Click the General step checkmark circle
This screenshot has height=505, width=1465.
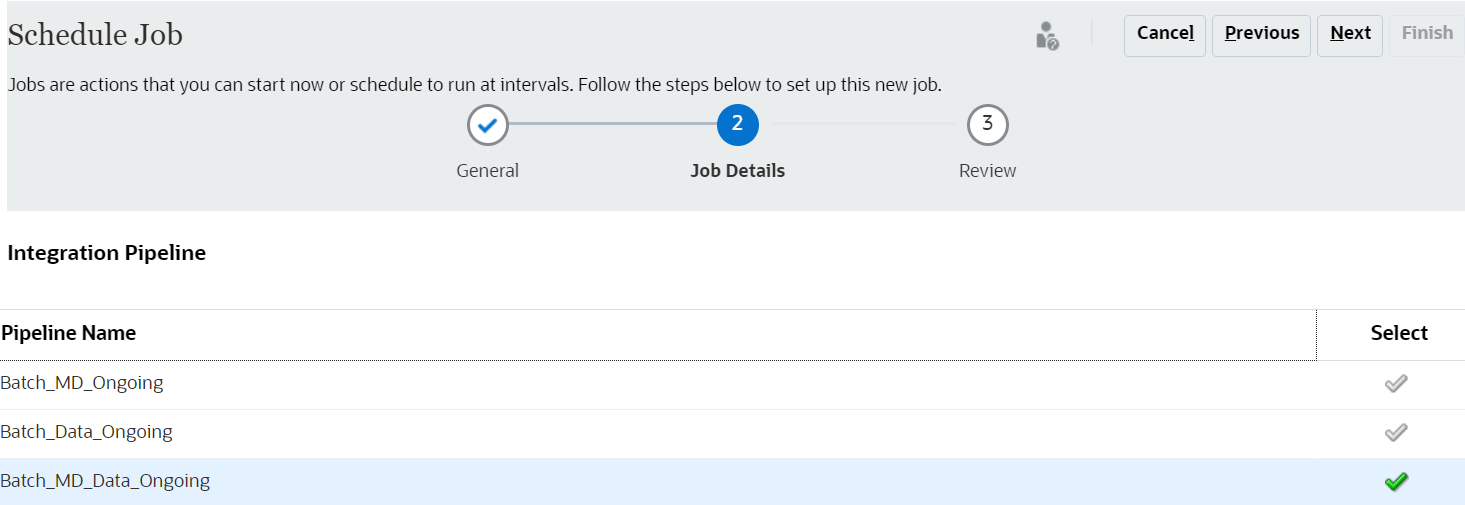tap(488, 125)
